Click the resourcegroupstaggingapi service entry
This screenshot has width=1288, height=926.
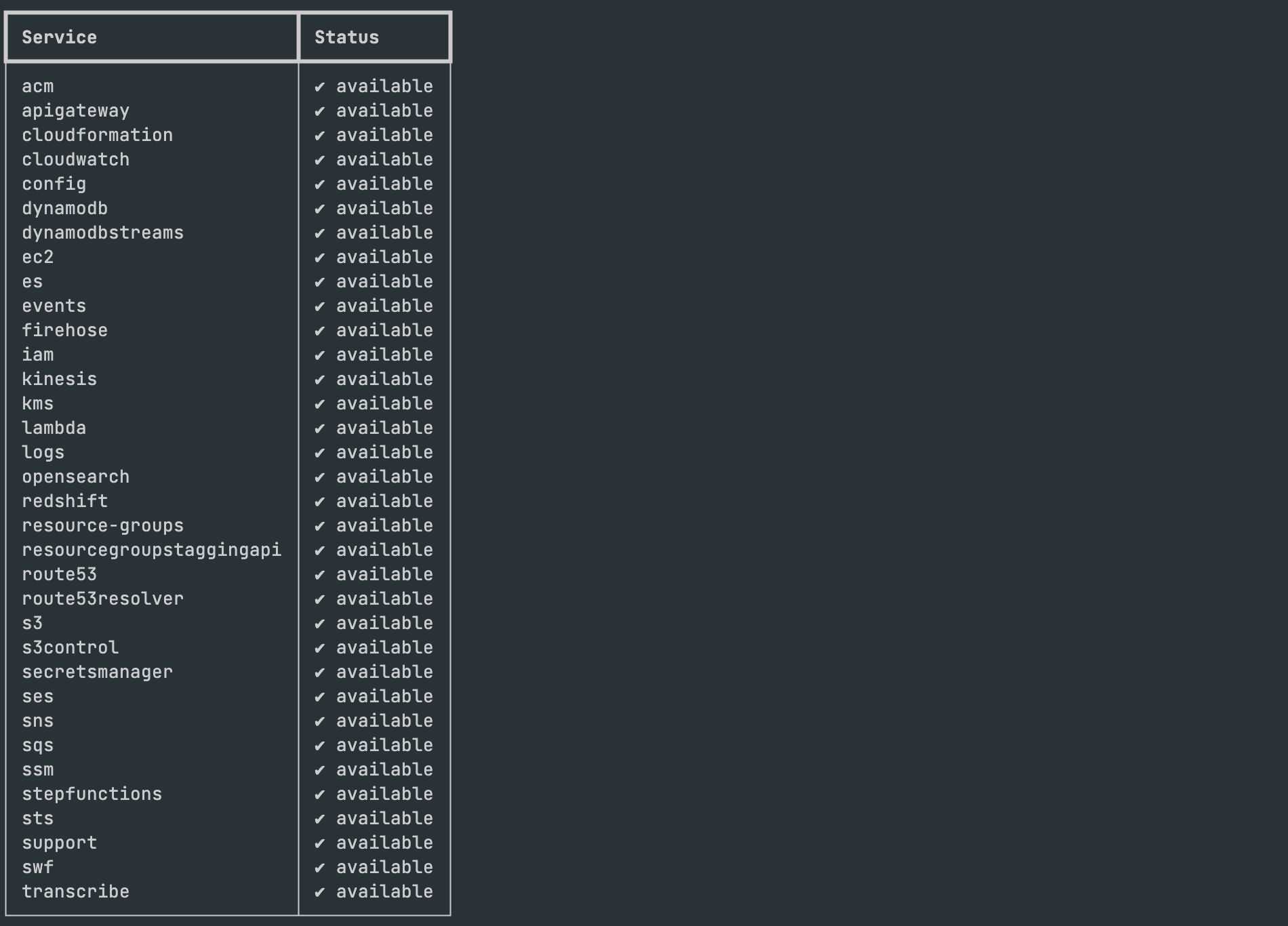[151, 550]
